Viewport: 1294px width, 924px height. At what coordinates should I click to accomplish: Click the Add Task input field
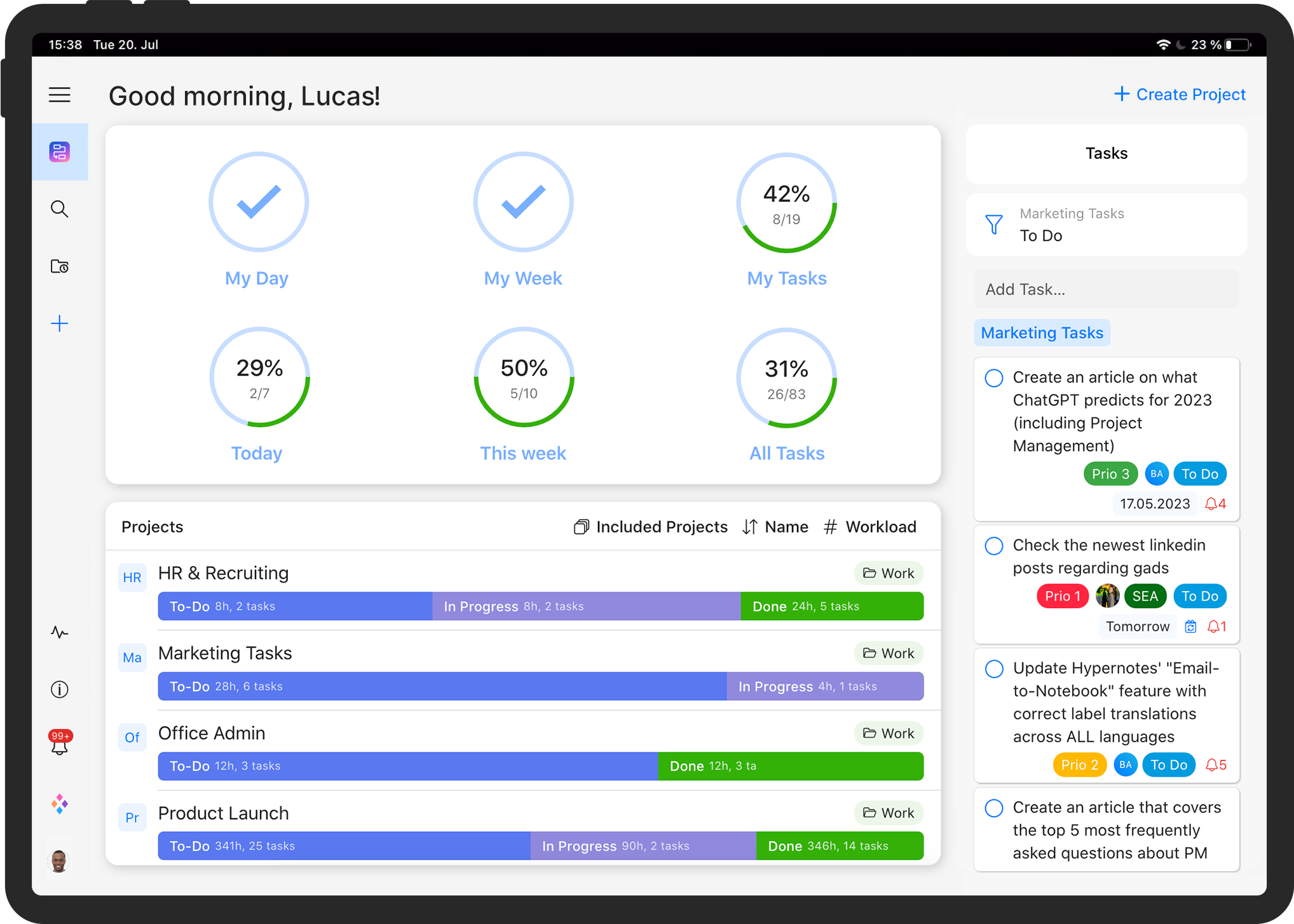pyautogui.click(x=1107, y=290)
